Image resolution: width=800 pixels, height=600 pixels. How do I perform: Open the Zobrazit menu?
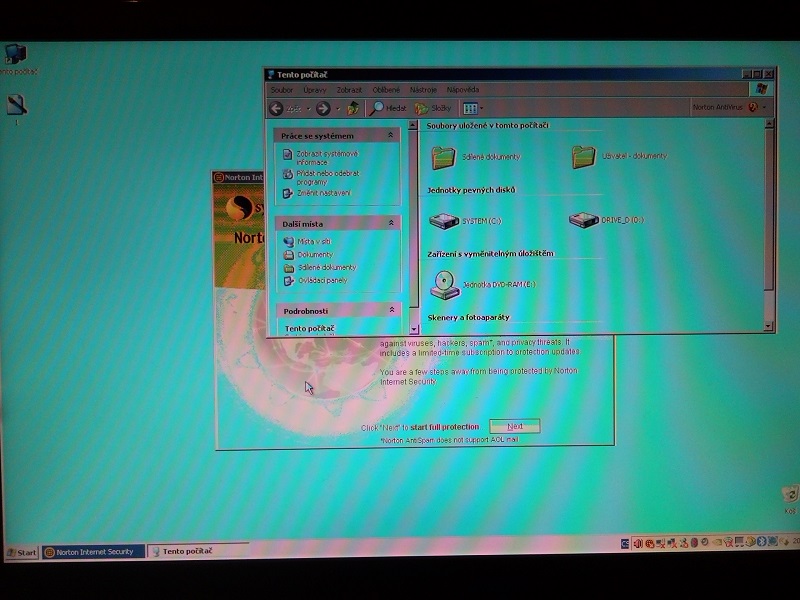349,90
